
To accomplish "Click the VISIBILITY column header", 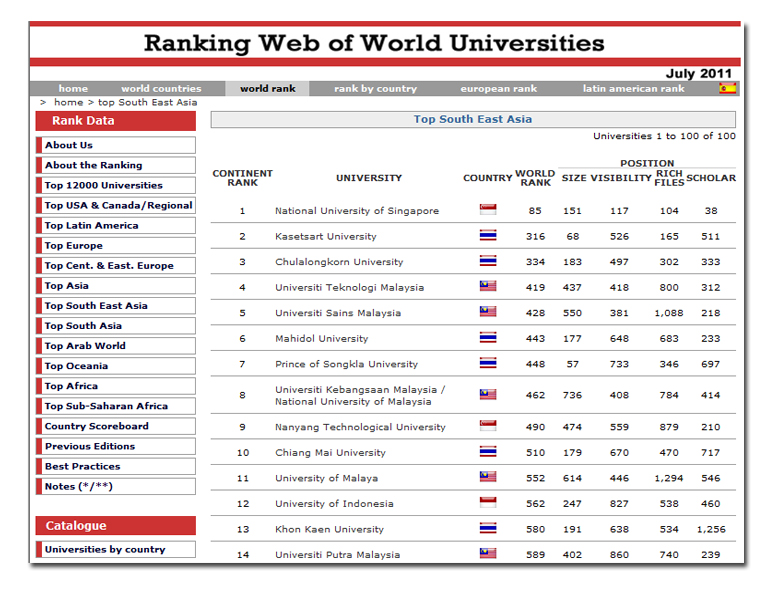I will [620, 178].
